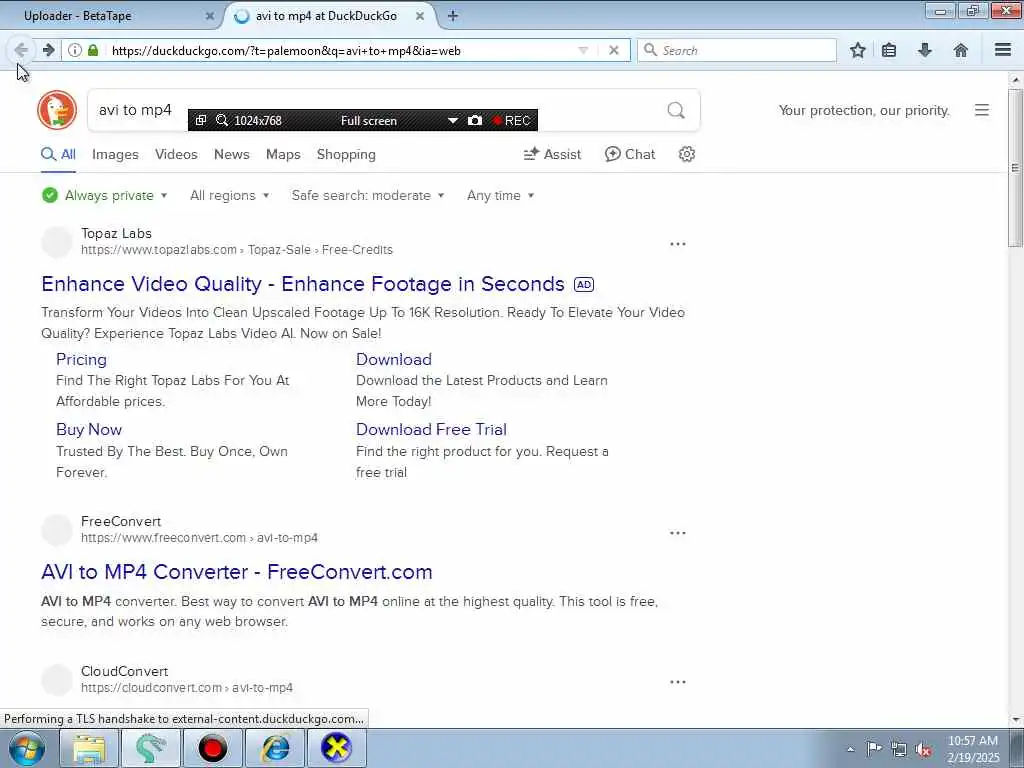Click the muted volume tray icon
Image resolution: width=1024 pixels, height=768 pixels.
[923, 750]
